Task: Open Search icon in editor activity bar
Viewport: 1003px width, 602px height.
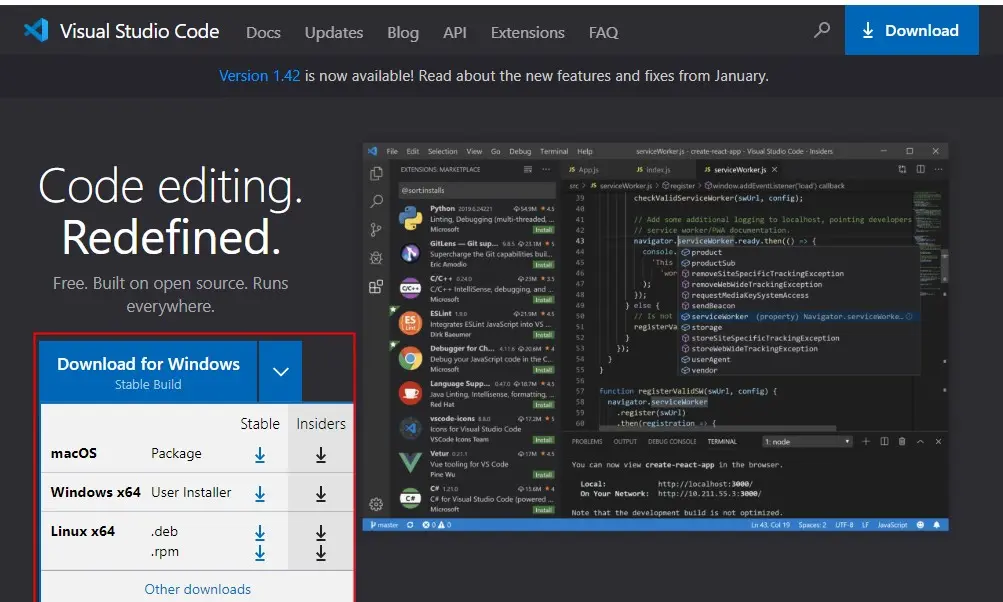Action: click(x=376, y=202)
